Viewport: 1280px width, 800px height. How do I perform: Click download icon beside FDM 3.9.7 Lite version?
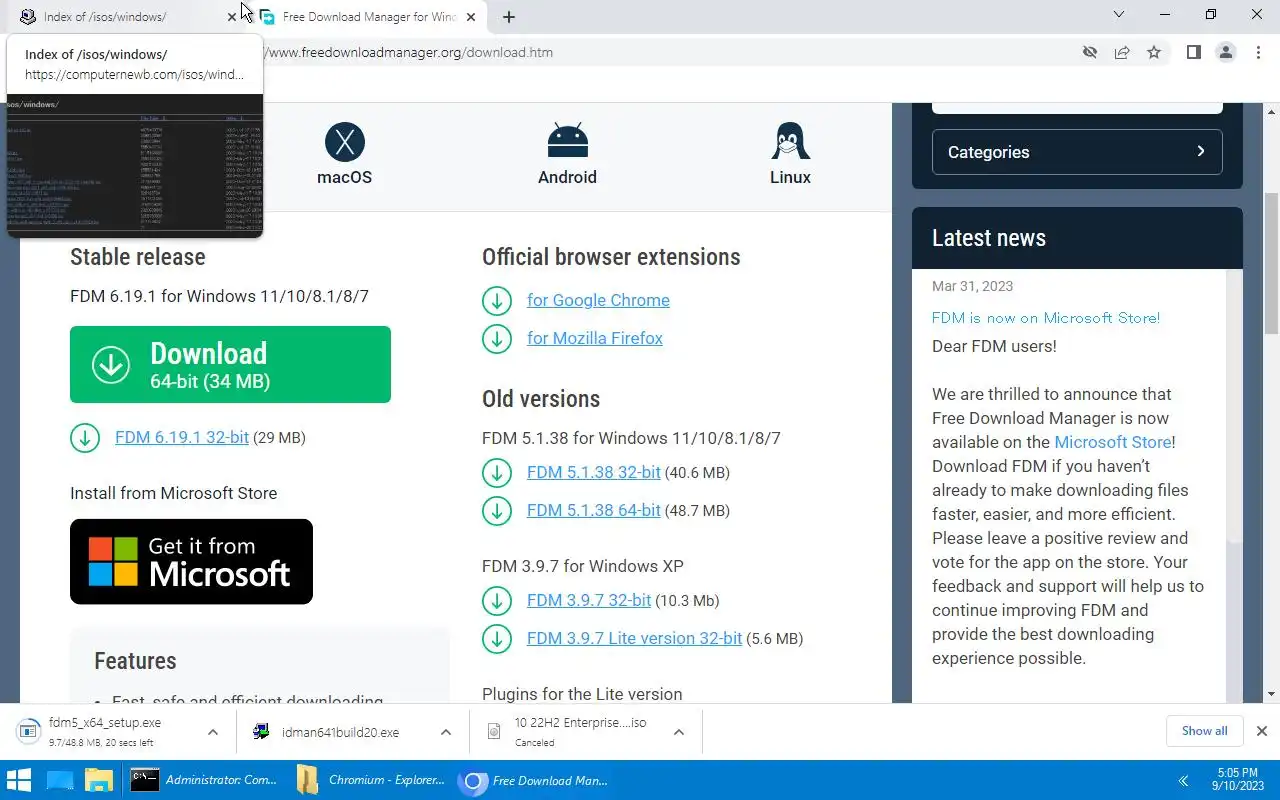497,638
